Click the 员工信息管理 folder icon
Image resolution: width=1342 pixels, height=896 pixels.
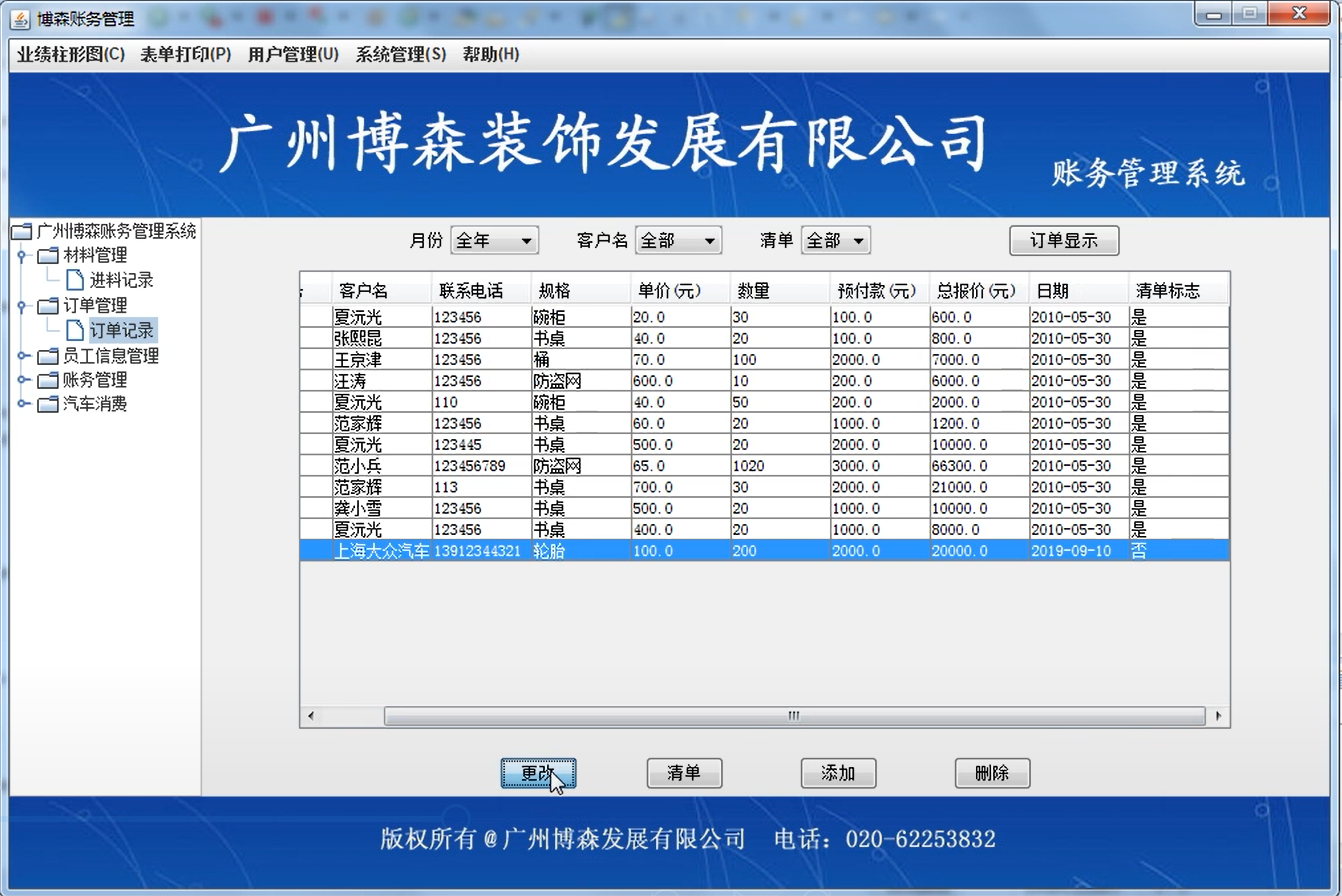pyautogui.click(x=48, y=356)
